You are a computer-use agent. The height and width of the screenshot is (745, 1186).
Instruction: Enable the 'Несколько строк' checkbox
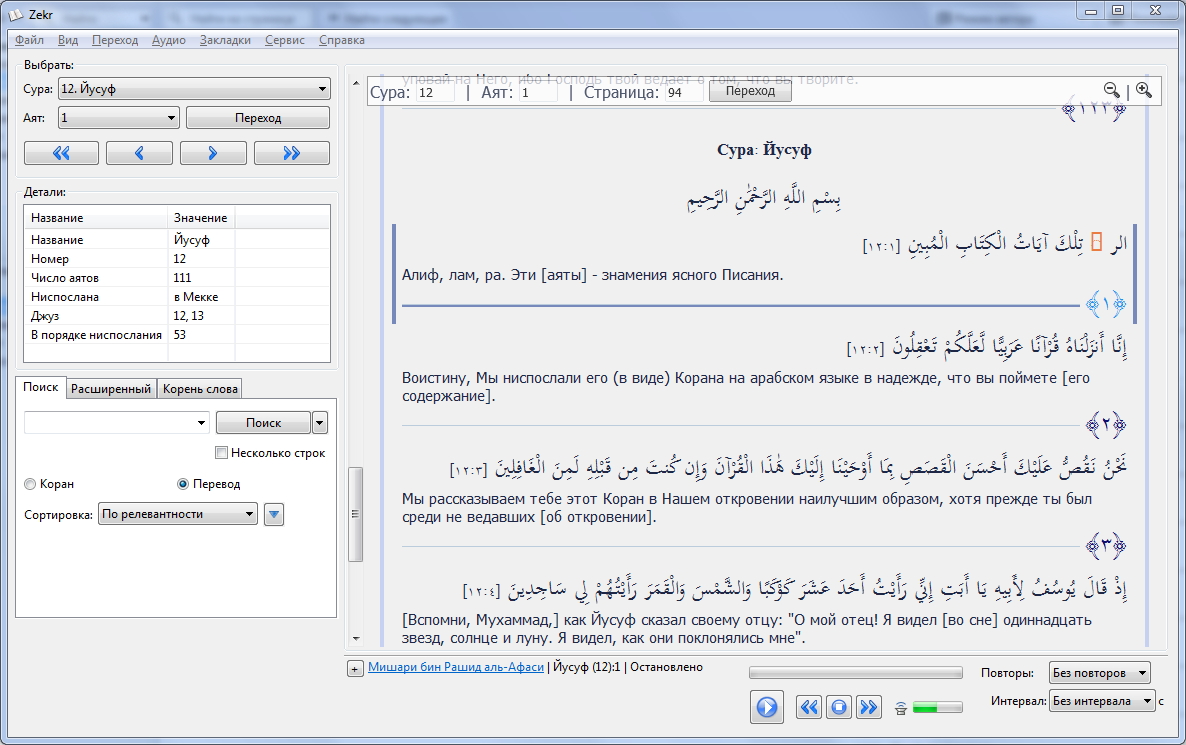[x=222, y=452]
